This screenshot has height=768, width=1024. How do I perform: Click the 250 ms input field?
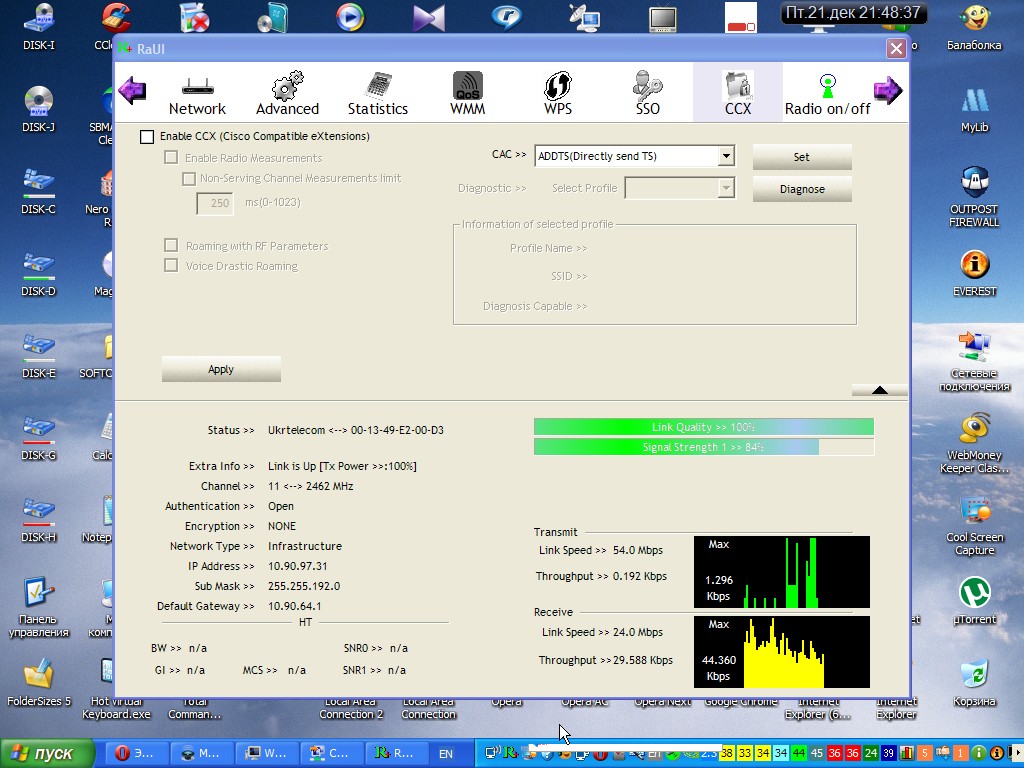pyautogui.click(x=215, y=203)
